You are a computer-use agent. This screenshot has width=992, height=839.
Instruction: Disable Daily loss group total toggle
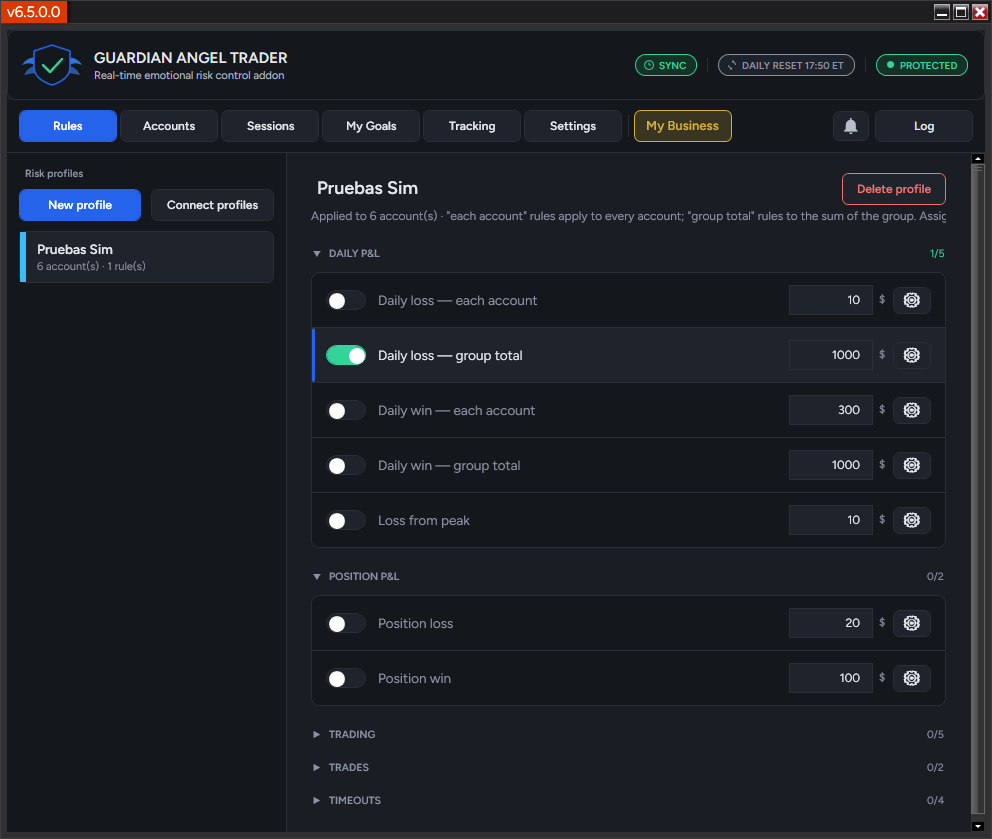click(x=345, y=356)
